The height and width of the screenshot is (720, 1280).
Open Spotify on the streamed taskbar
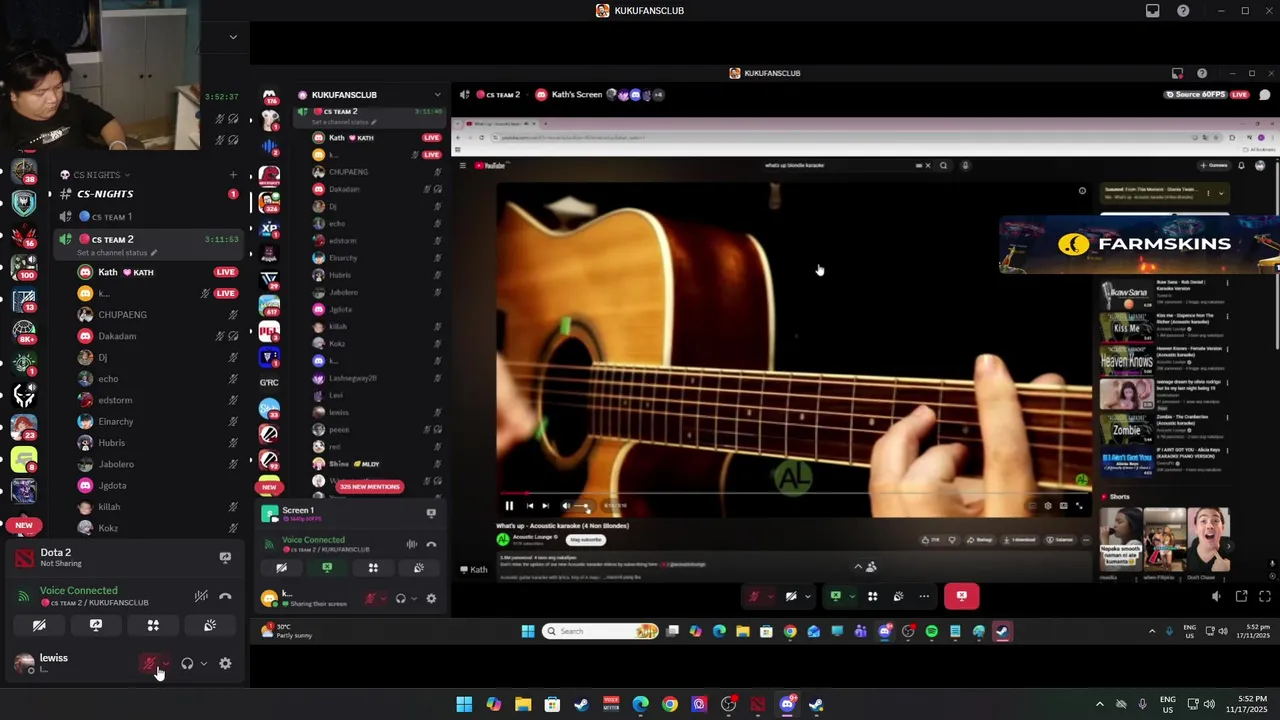pyautogui.click(x=932, y=631)
